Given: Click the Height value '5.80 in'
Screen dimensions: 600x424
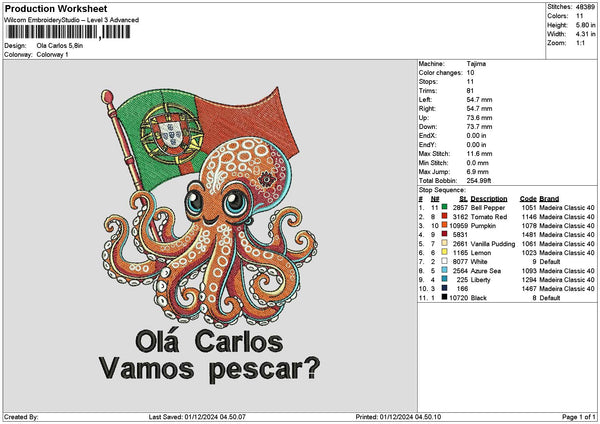Looking at the screenshot, I should pyautogui.click(x=586, y=25).
